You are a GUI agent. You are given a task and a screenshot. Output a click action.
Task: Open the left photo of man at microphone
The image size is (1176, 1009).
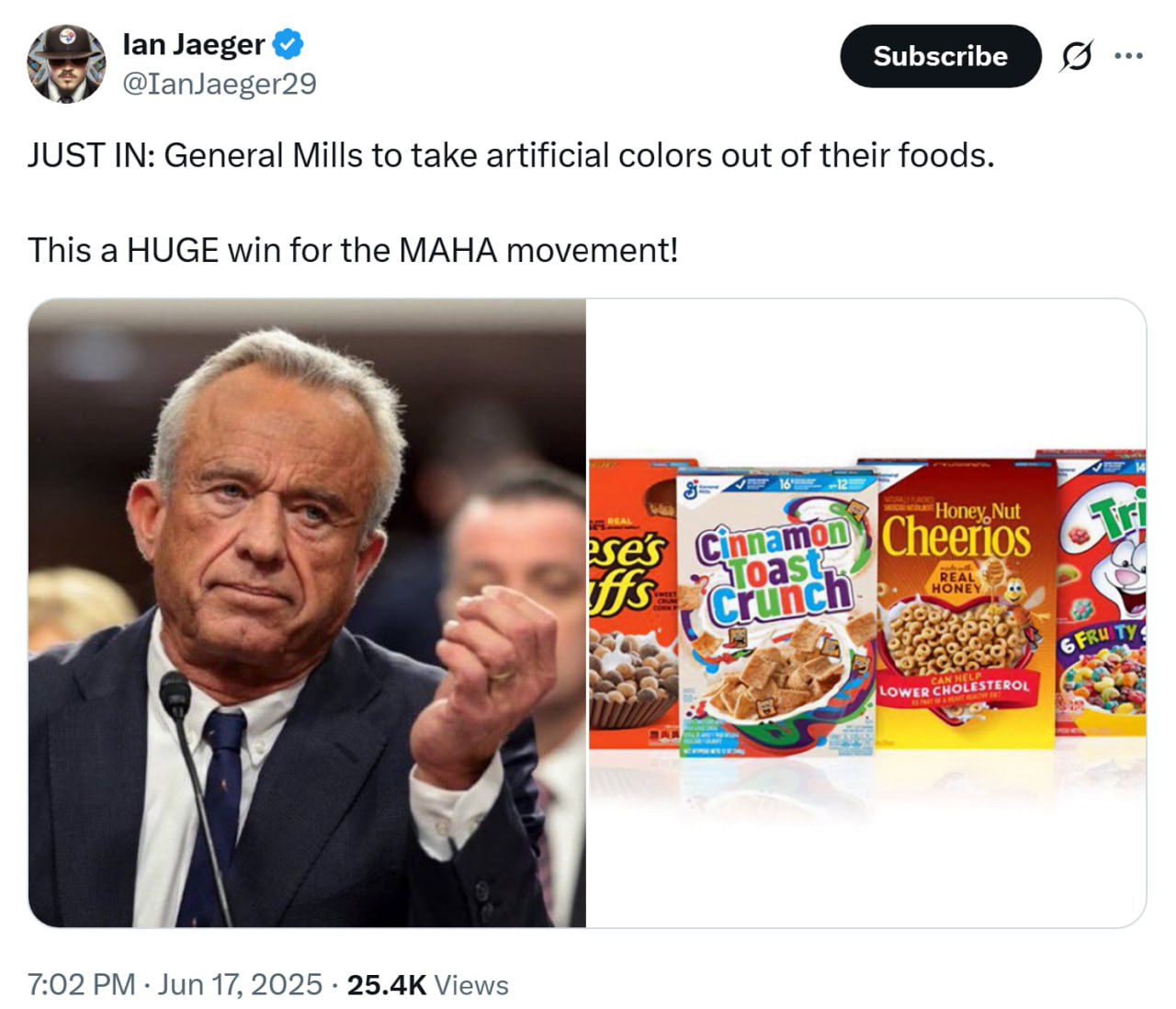(307, 613)
